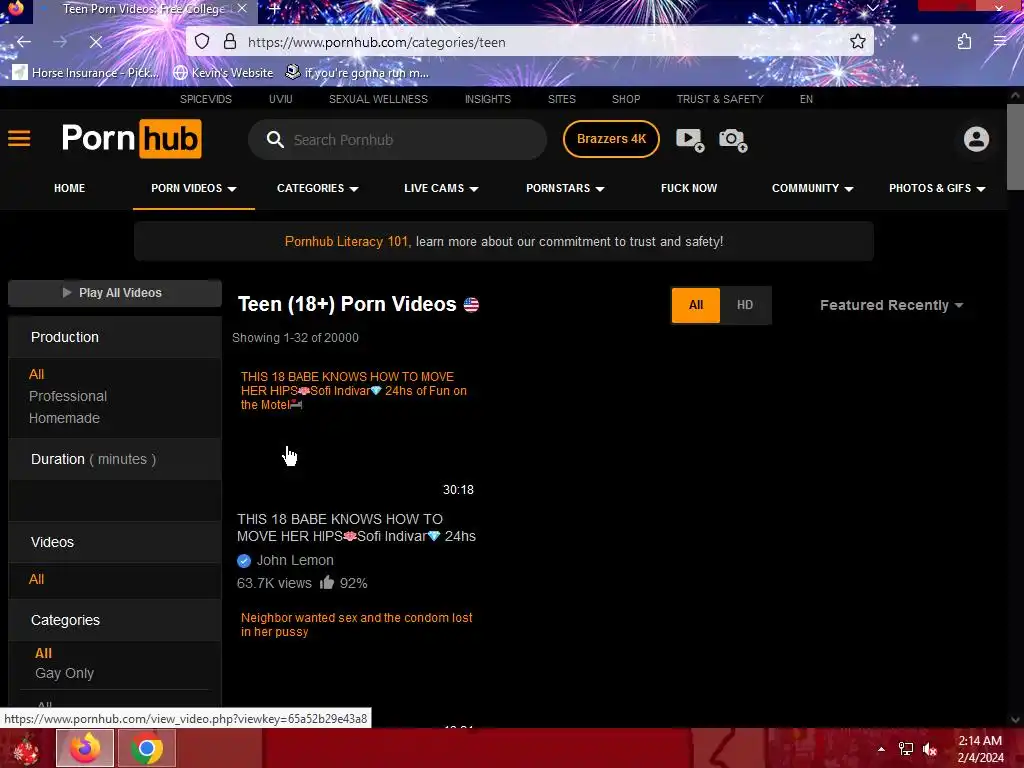1024x768 pixels.
Task: Open the SEXUAL WELLNESS top link
Action: (378, 99)
